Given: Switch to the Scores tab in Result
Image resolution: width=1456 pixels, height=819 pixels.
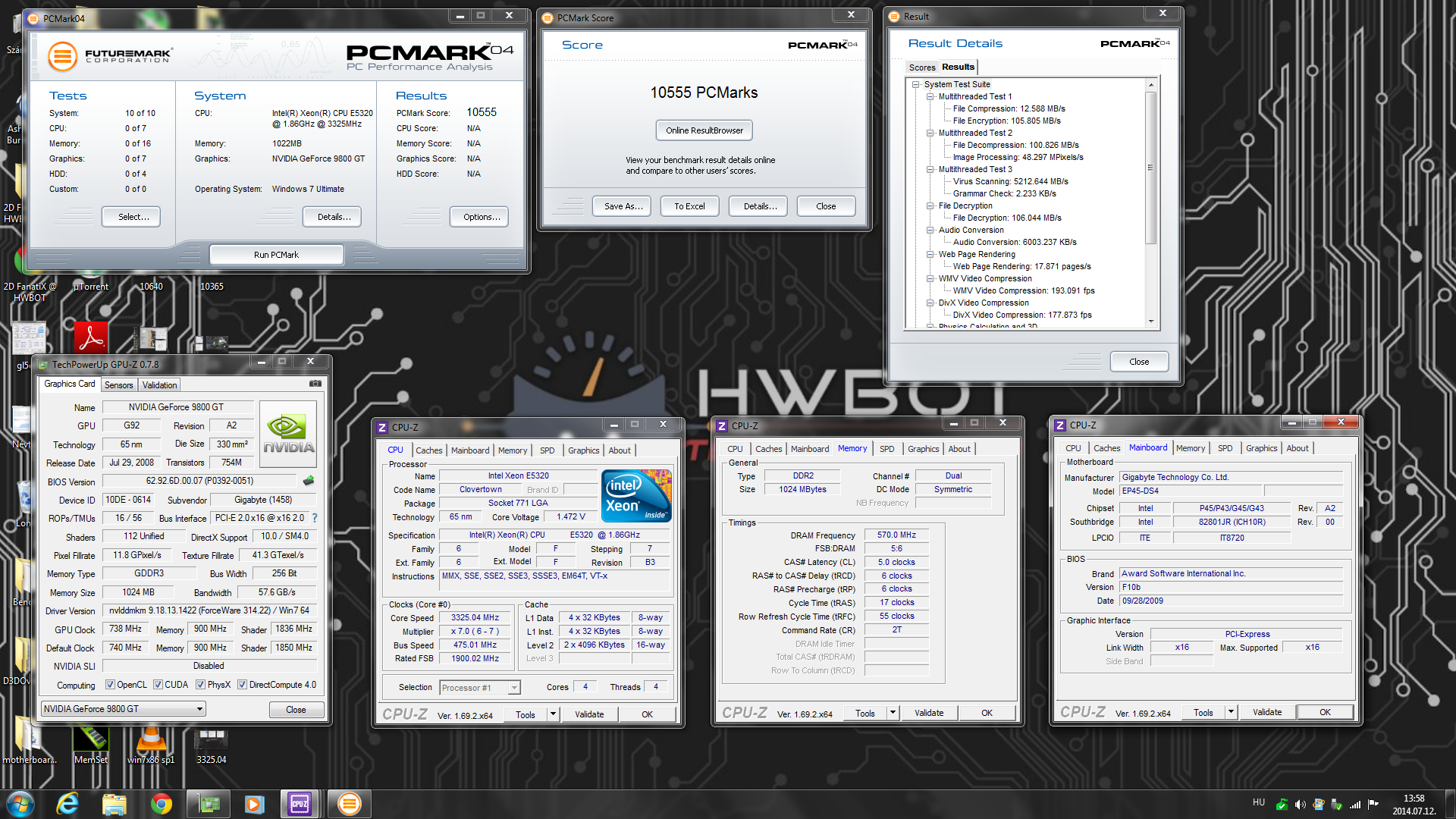Looking at the screenshot, I should 922,67.
